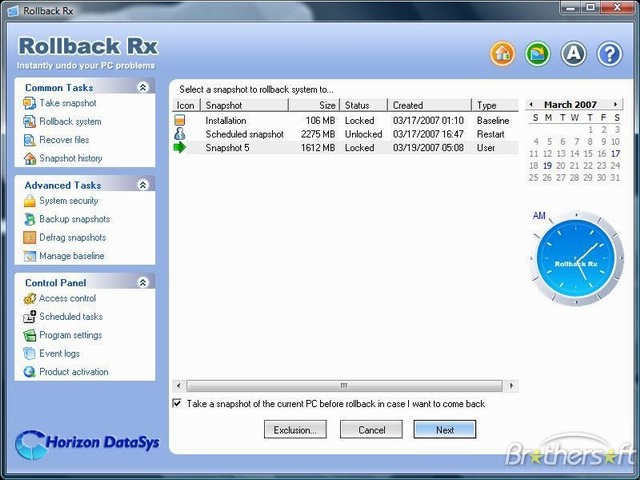640x480 pixels.
Task: Click the Recover files icon
Action: pos(29,140)
